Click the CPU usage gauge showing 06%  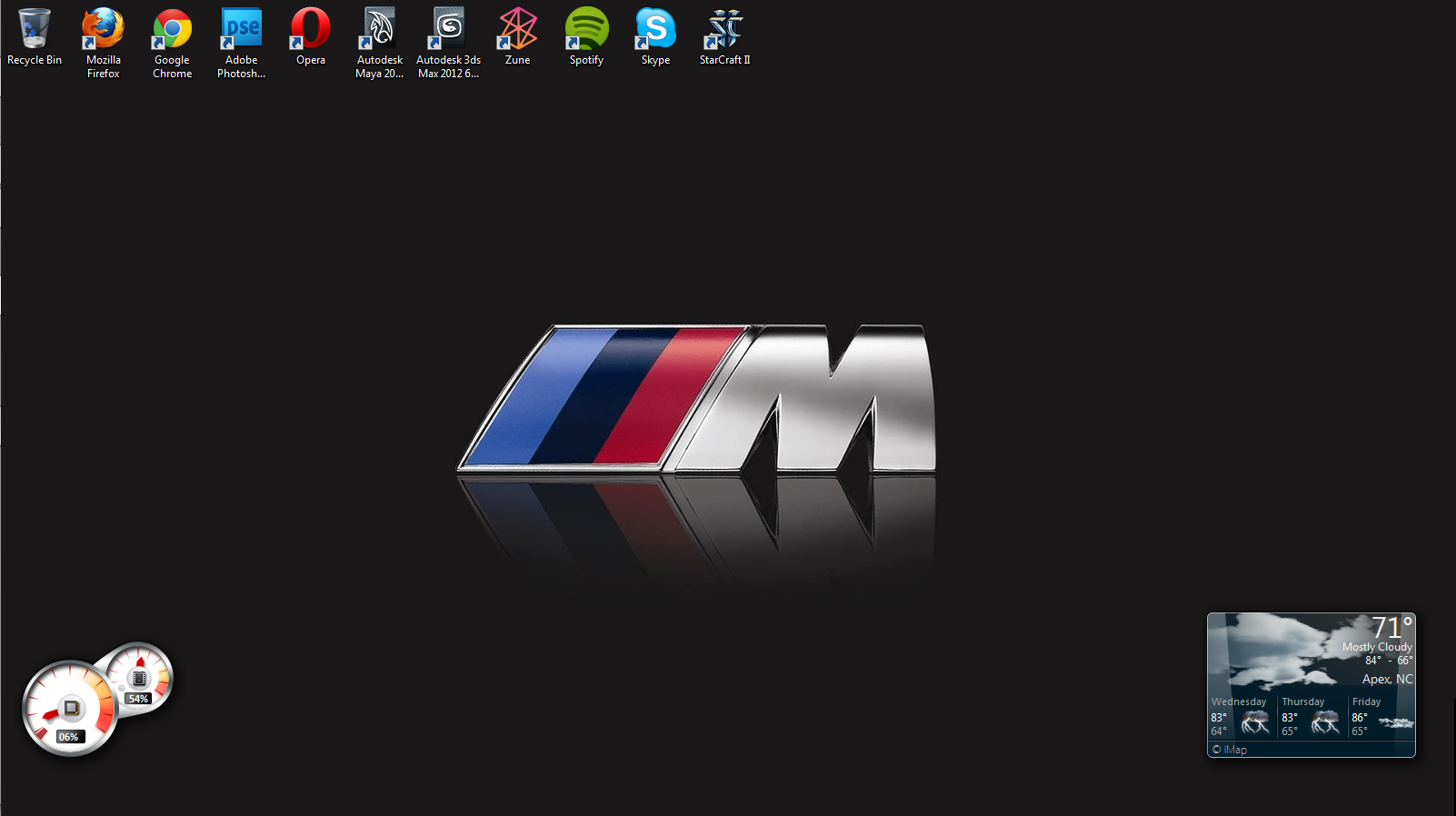click(x=69, y=708)
